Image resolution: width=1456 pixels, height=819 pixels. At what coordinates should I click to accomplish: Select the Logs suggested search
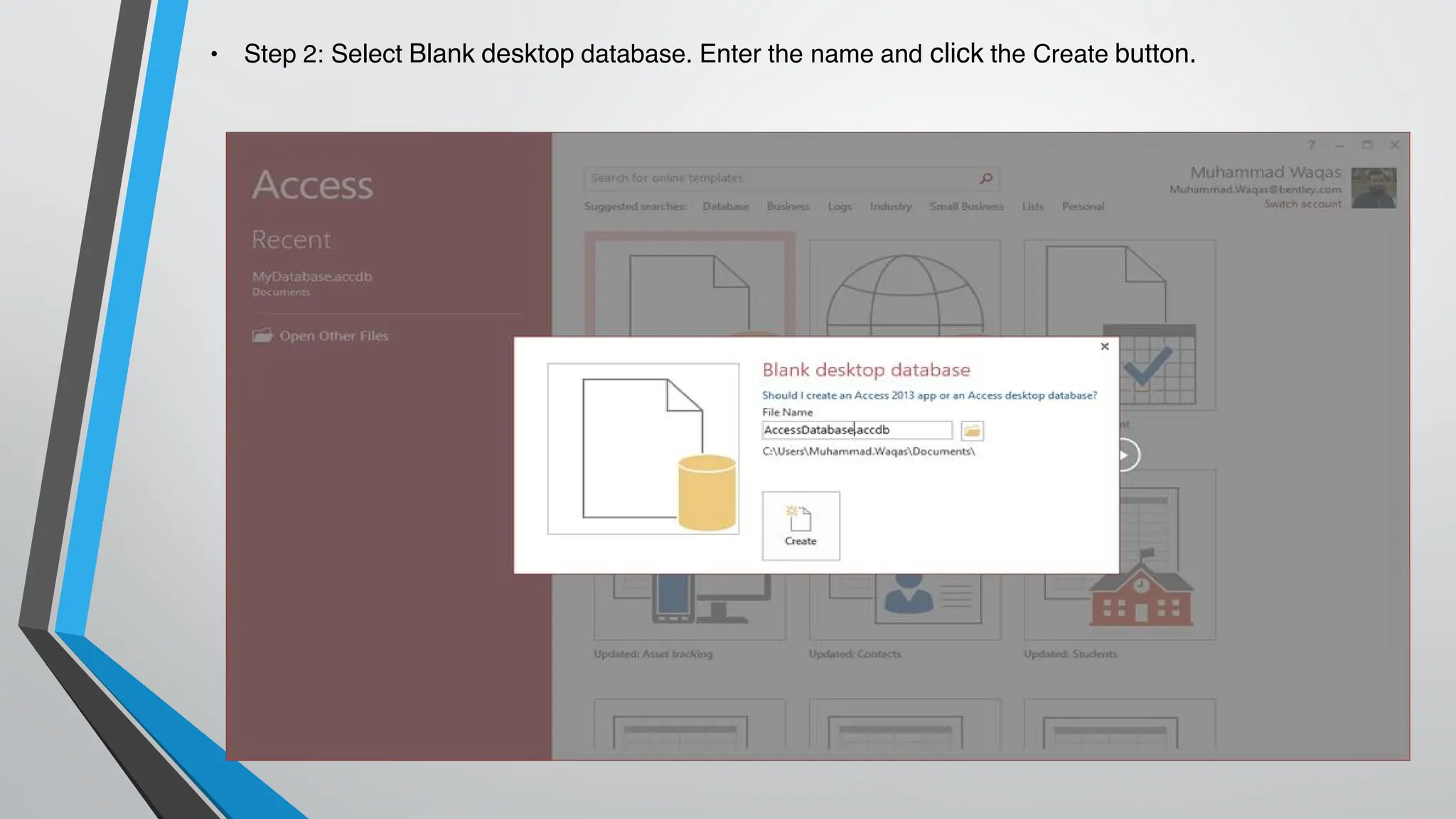click(x=840, y=206)
